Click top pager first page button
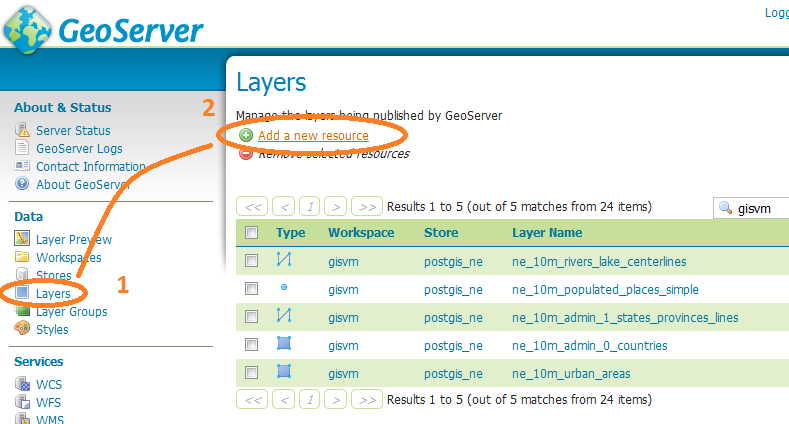 coord(252,207)
